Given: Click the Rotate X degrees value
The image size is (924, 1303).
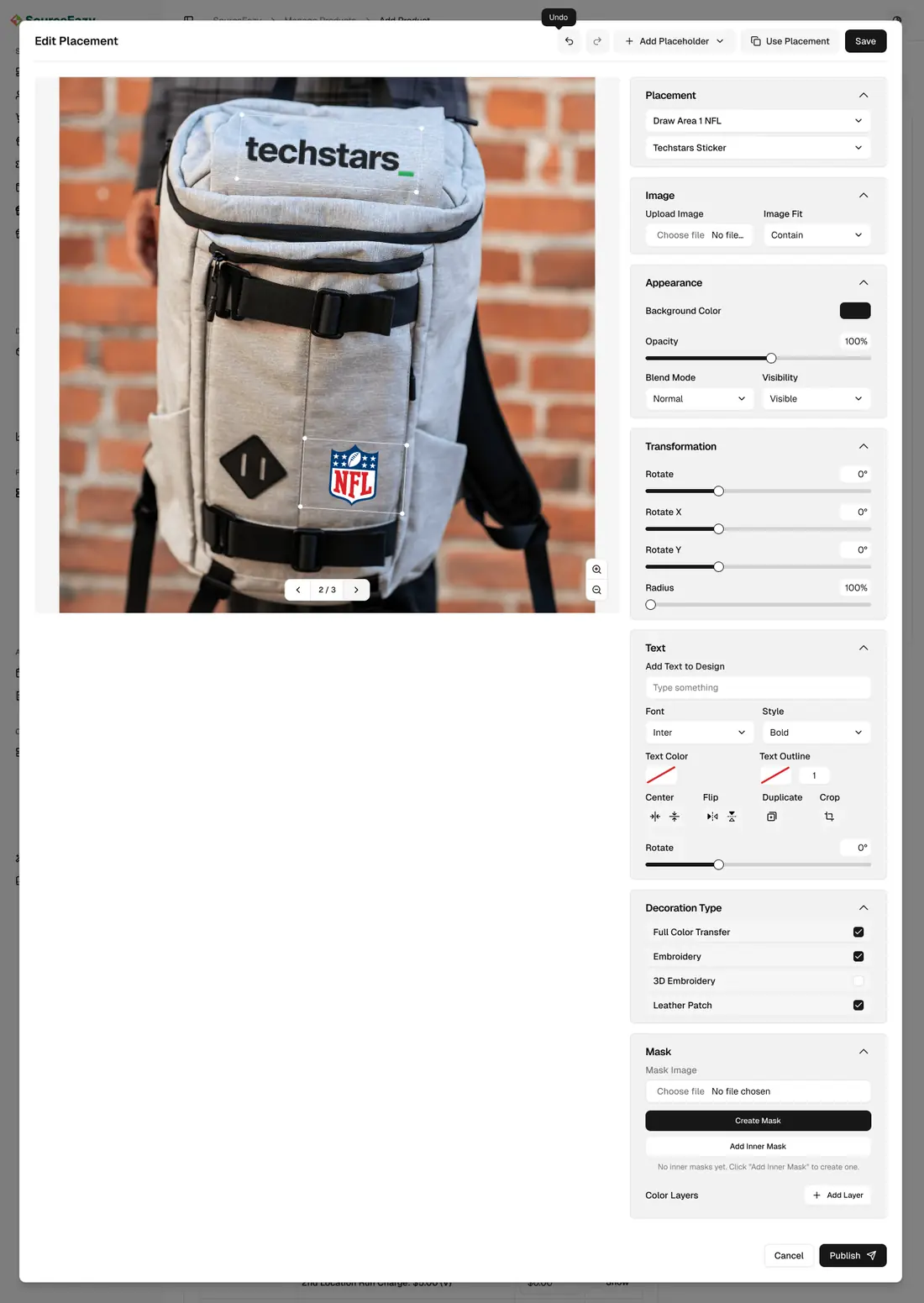Looking at the screenshot, I should (855, 512).
